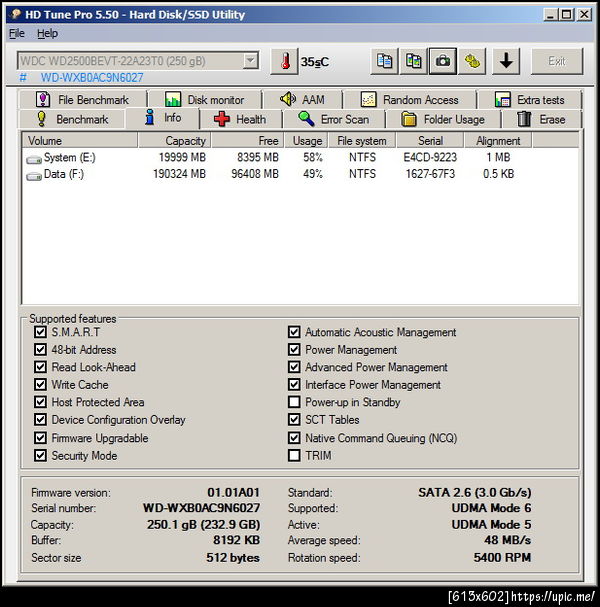This screenshot has width=600, height=607.
Task: Toggle Device Configuration Overlay checkbox
Action: (40, 419)
